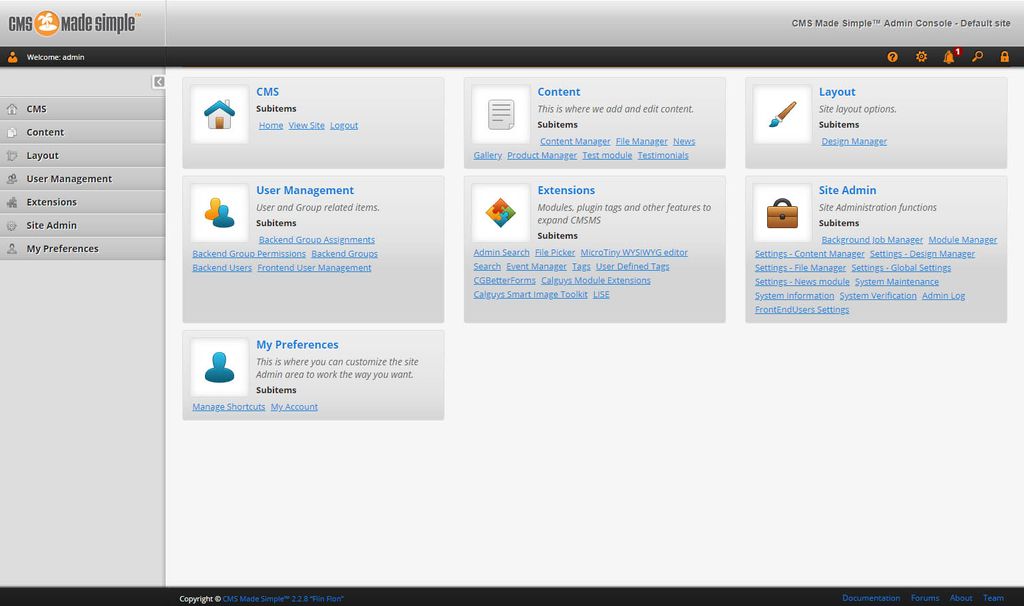The width and height of the screenshot is (1024, 606).
Task: Open the Testimonials link
Action: 663,155
